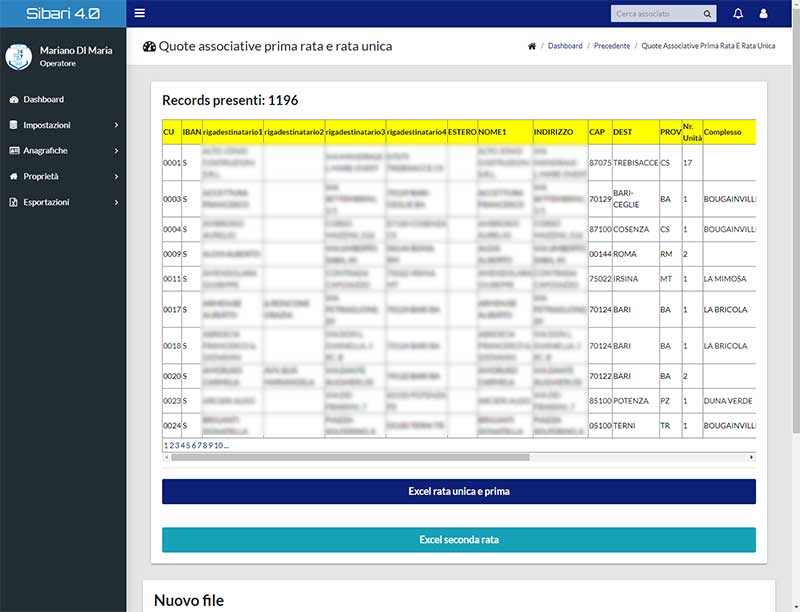The image size is (800, 612).
Task: Click the CU column header
Action: click(172, 132)
